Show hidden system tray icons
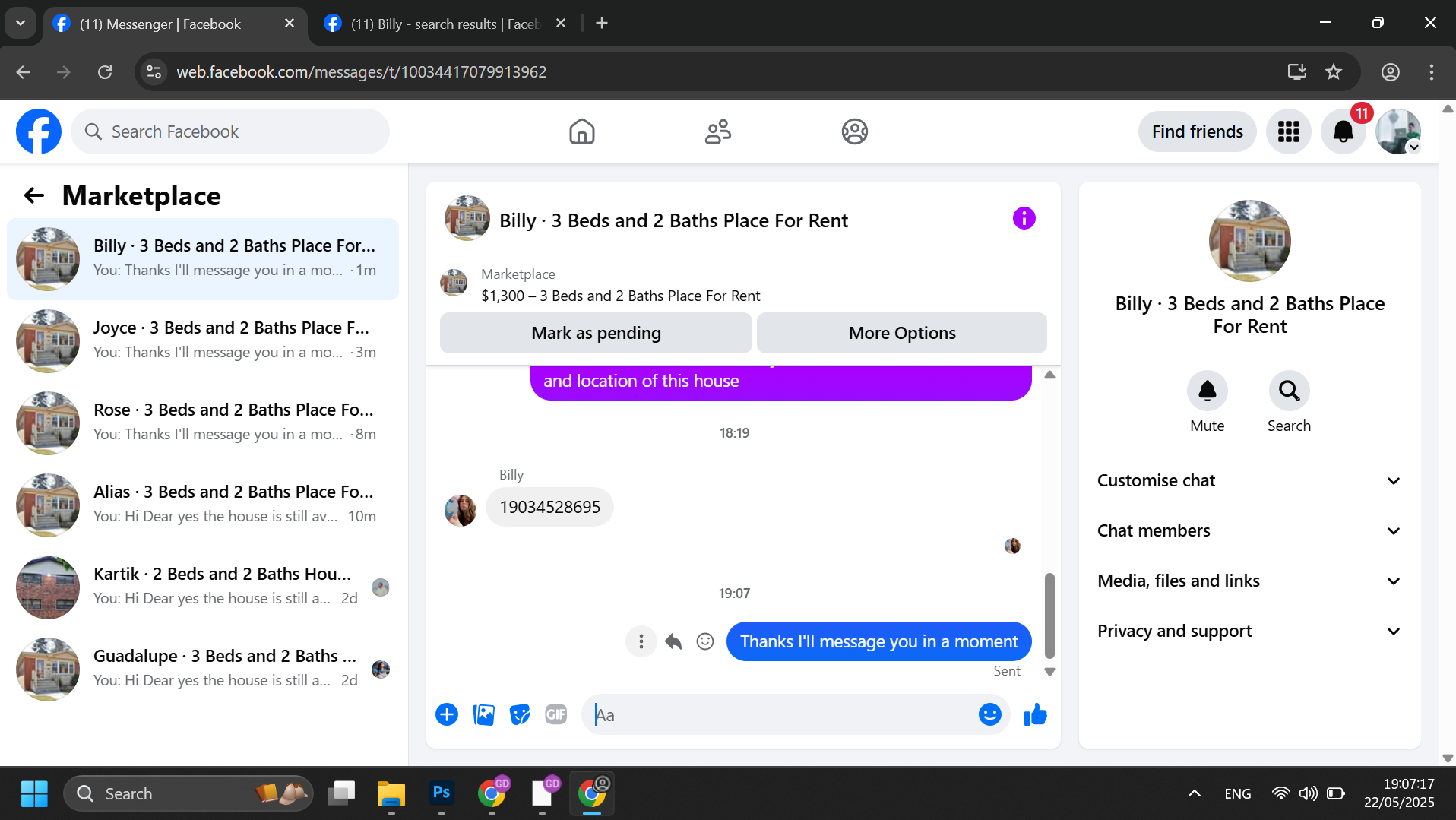This screenshot has height=820, width=1456. (1194, 793)
